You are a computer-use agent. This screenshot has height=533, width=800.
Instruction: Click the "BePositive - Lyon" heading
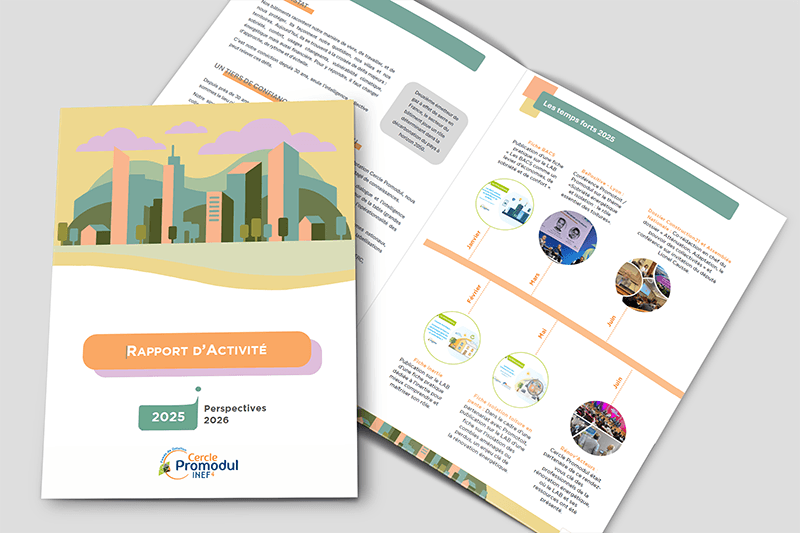pyautogui.click(x=603, y=182)
